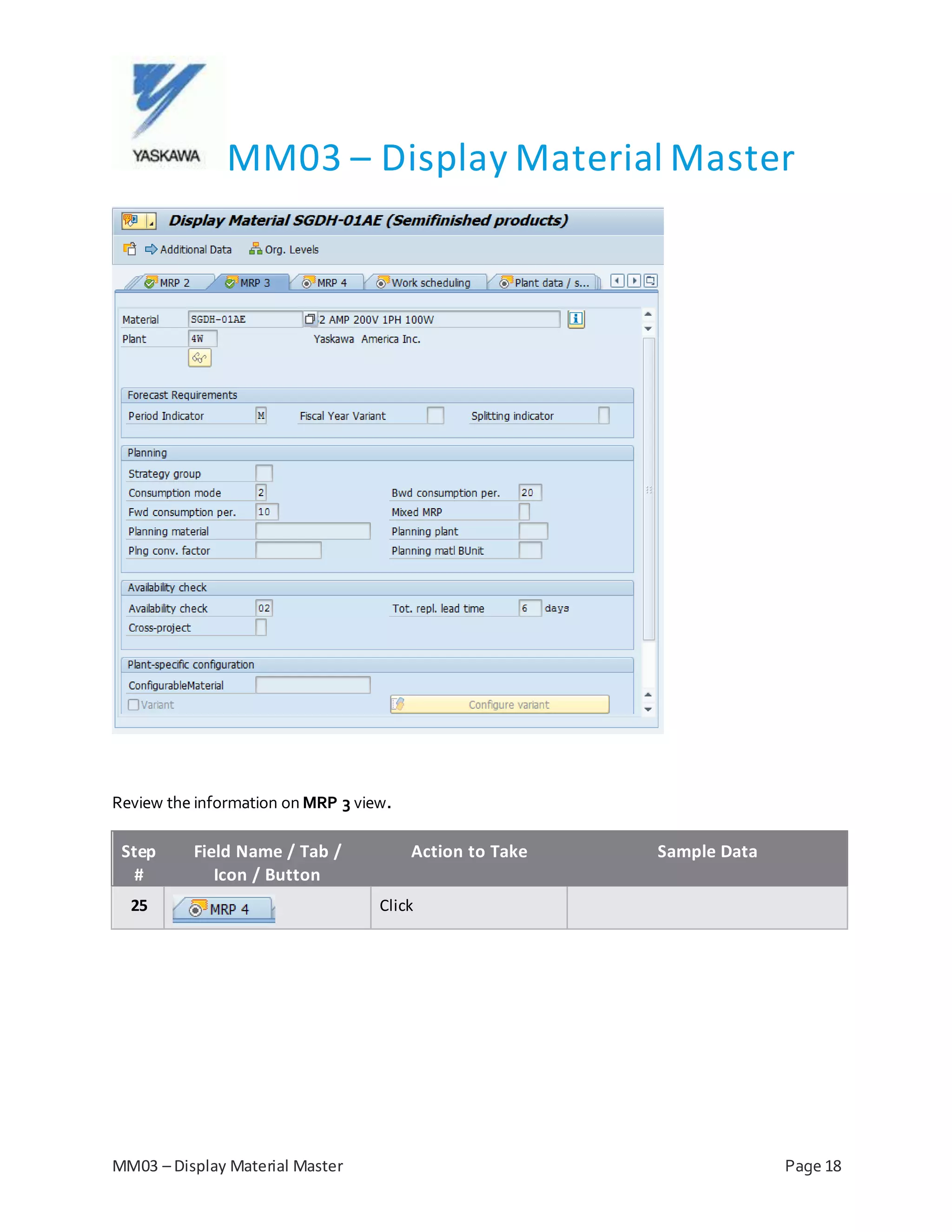Screen dimensions: 952x1232
Task: Click the ConfigurableMaterial field
Action: pos(313,685)
